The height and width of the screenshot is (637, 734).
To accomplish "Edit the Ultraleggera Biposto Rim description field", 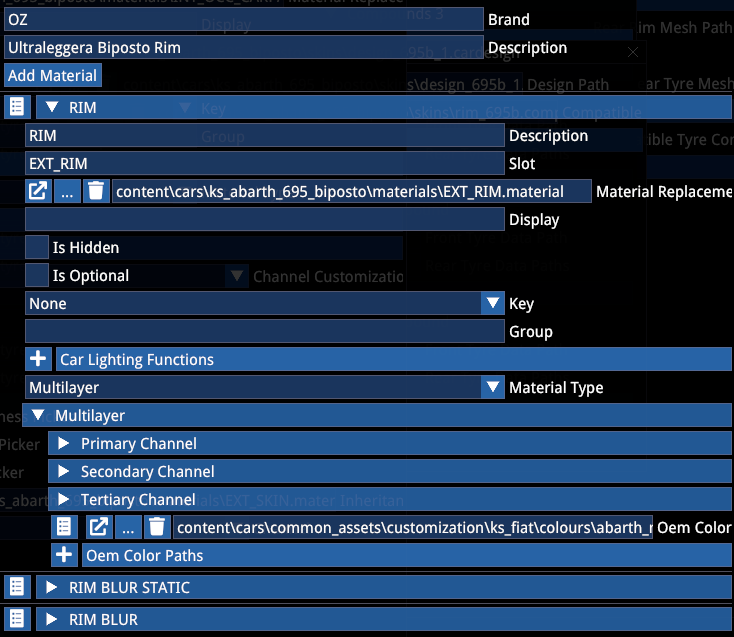I will pos(244,47).
